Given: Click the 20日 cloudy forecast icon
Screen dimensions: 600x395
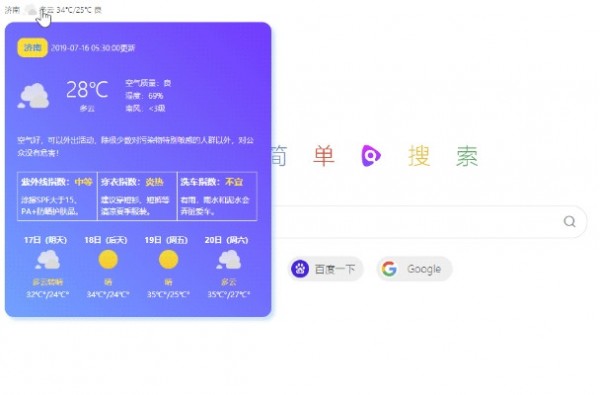Looking at the screenshot, I should [x=229, y=260].
